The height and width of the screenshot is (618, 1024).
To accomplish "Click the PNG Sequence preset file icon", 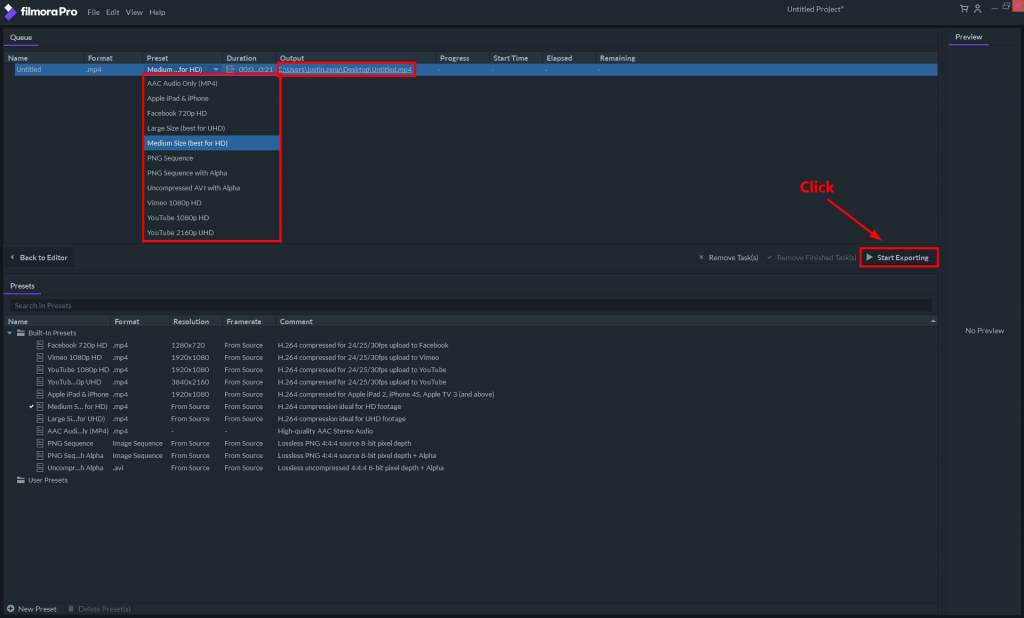I will point(40,444).
